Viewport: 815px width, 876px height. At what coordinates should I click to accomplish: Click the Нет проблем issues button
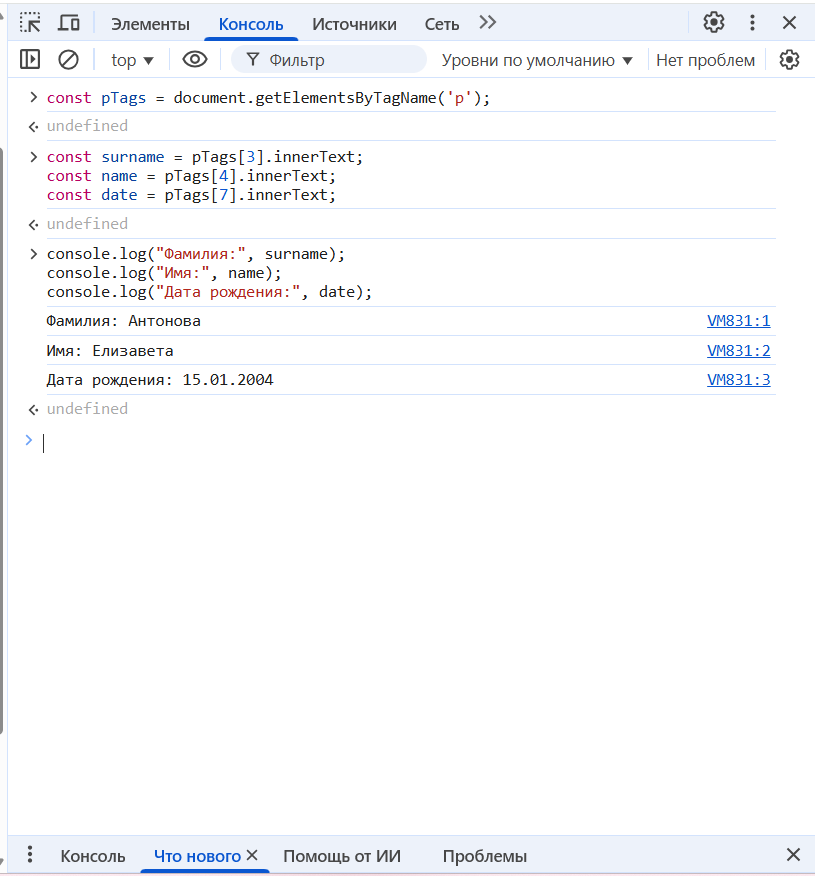point(705,60)
